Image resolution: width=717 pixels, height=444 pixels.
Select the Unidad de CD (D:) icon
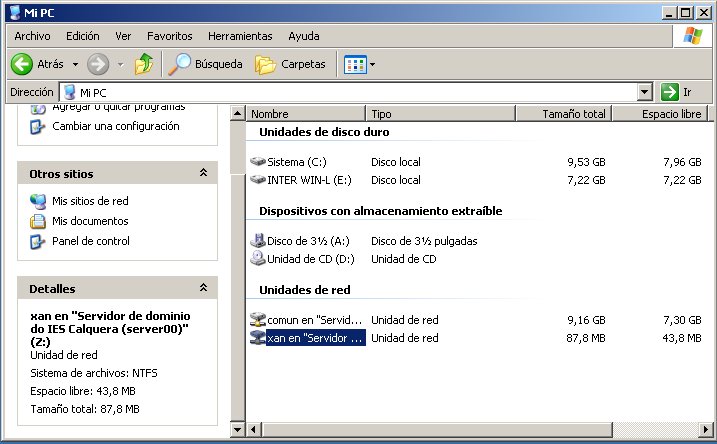258,258
